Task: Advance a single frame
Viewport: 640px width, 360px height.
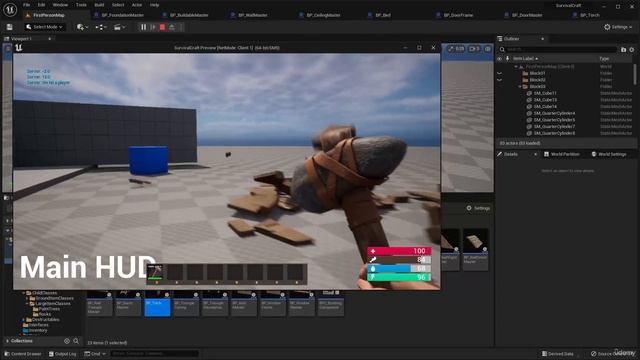Action: click(153, 27)
